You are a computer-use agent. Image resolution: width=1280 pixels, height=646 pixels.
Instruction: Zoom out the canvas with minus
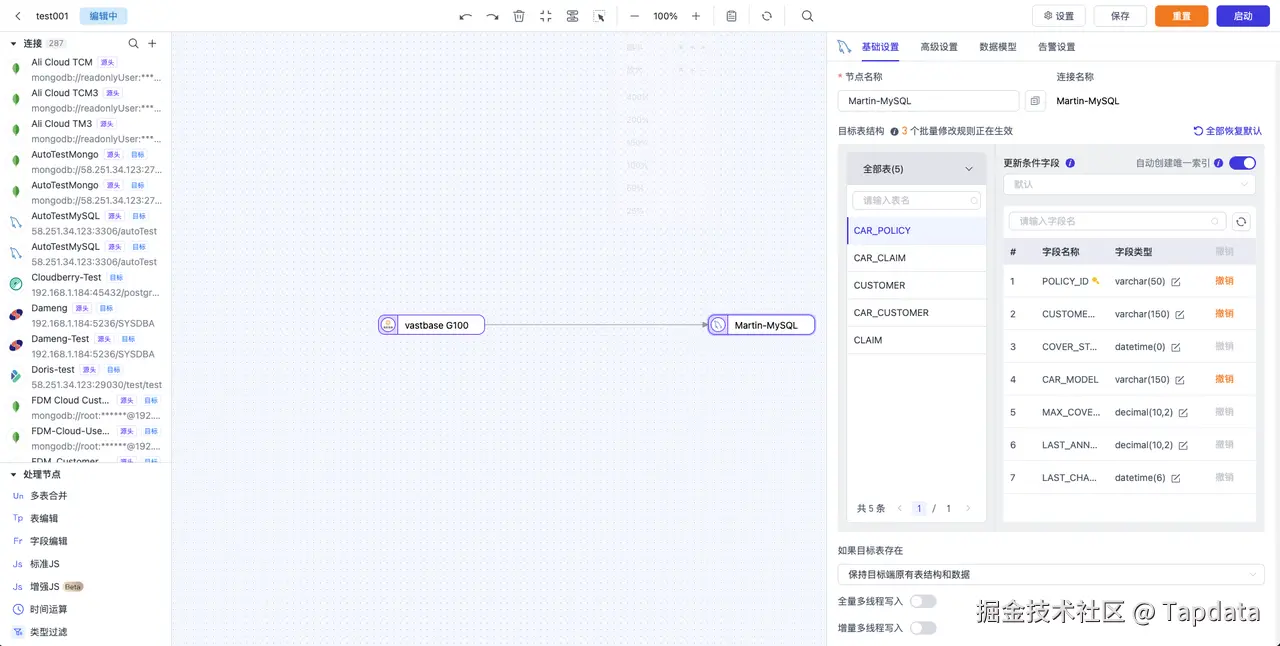coord(634,16)
